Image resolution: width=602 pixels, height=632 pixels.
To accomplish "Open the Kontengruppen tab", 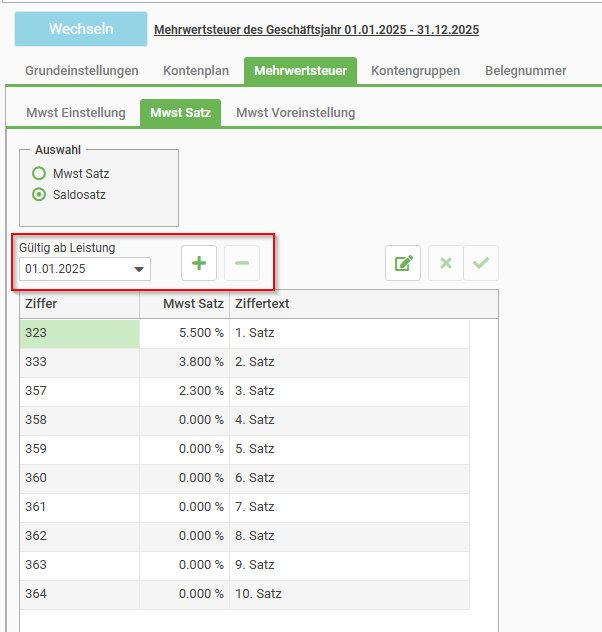I will coord(415,71).
